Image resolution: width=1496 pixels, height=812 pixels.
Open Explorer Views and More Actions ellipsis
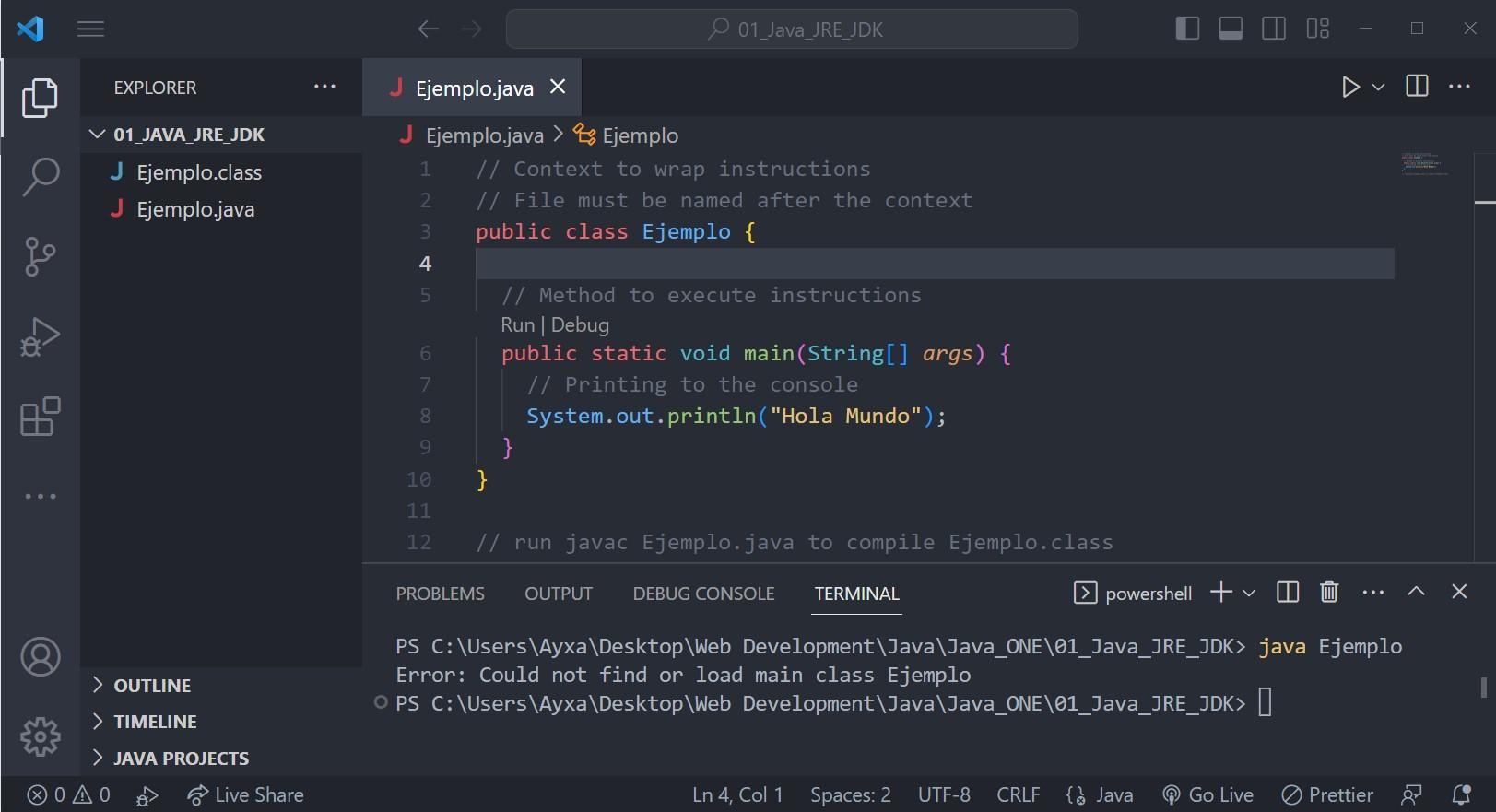pyautogui.click(x=324, y=87)
